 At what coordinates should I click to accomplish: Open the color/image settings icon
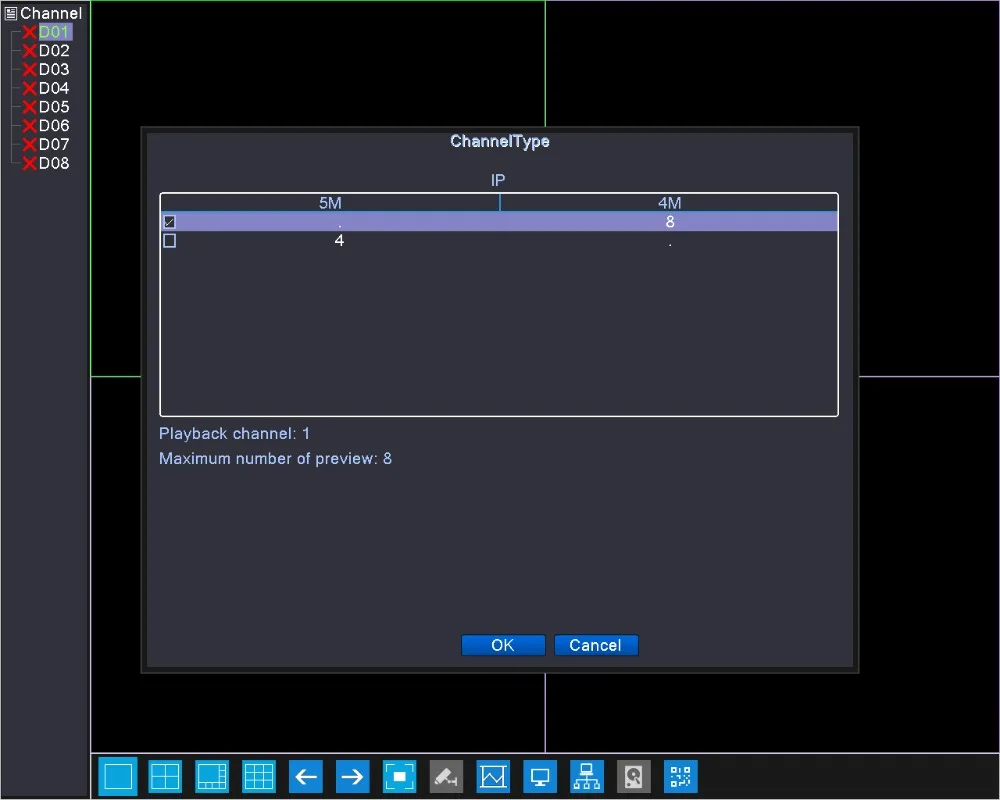tap(493, 776)
